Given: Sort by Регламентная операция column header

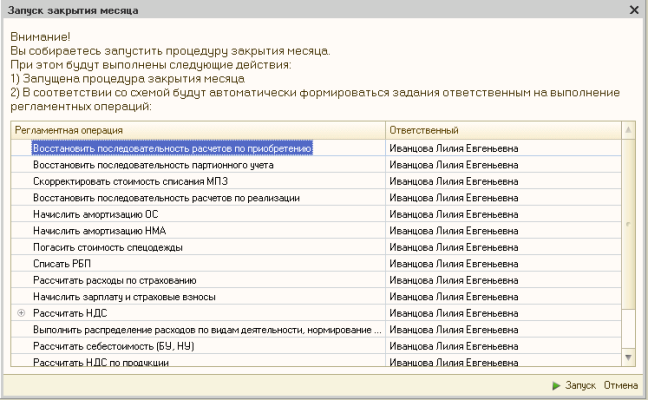Looking at the screenshot, I should [197, 130].
